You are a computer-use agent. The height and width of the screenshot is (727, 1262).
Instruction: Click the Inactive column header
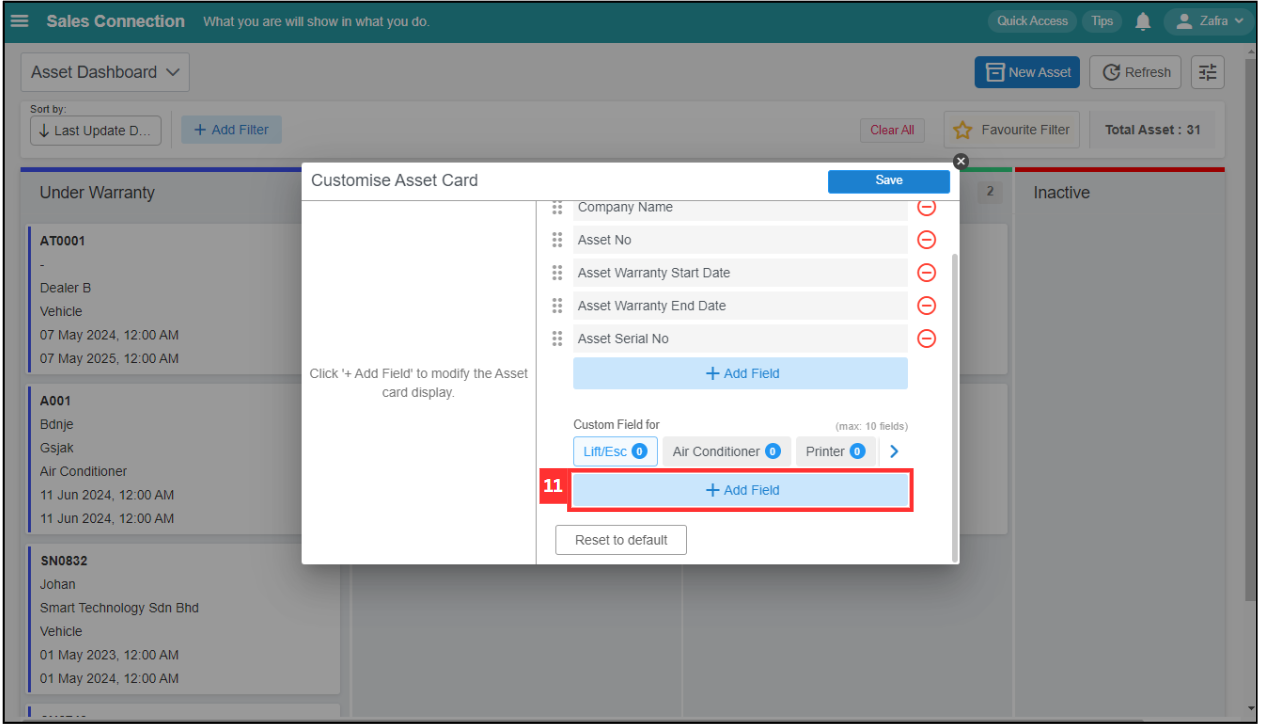1061,193
